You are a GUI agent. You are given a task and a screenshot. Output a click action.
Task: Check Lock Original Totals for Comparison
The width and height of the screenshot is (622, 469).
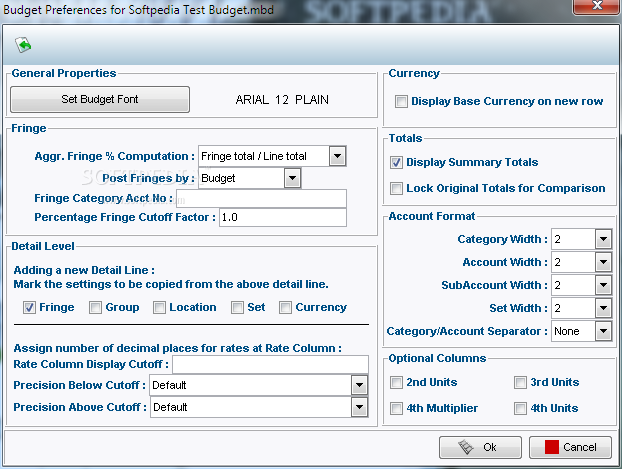click(x=396, y=188)
